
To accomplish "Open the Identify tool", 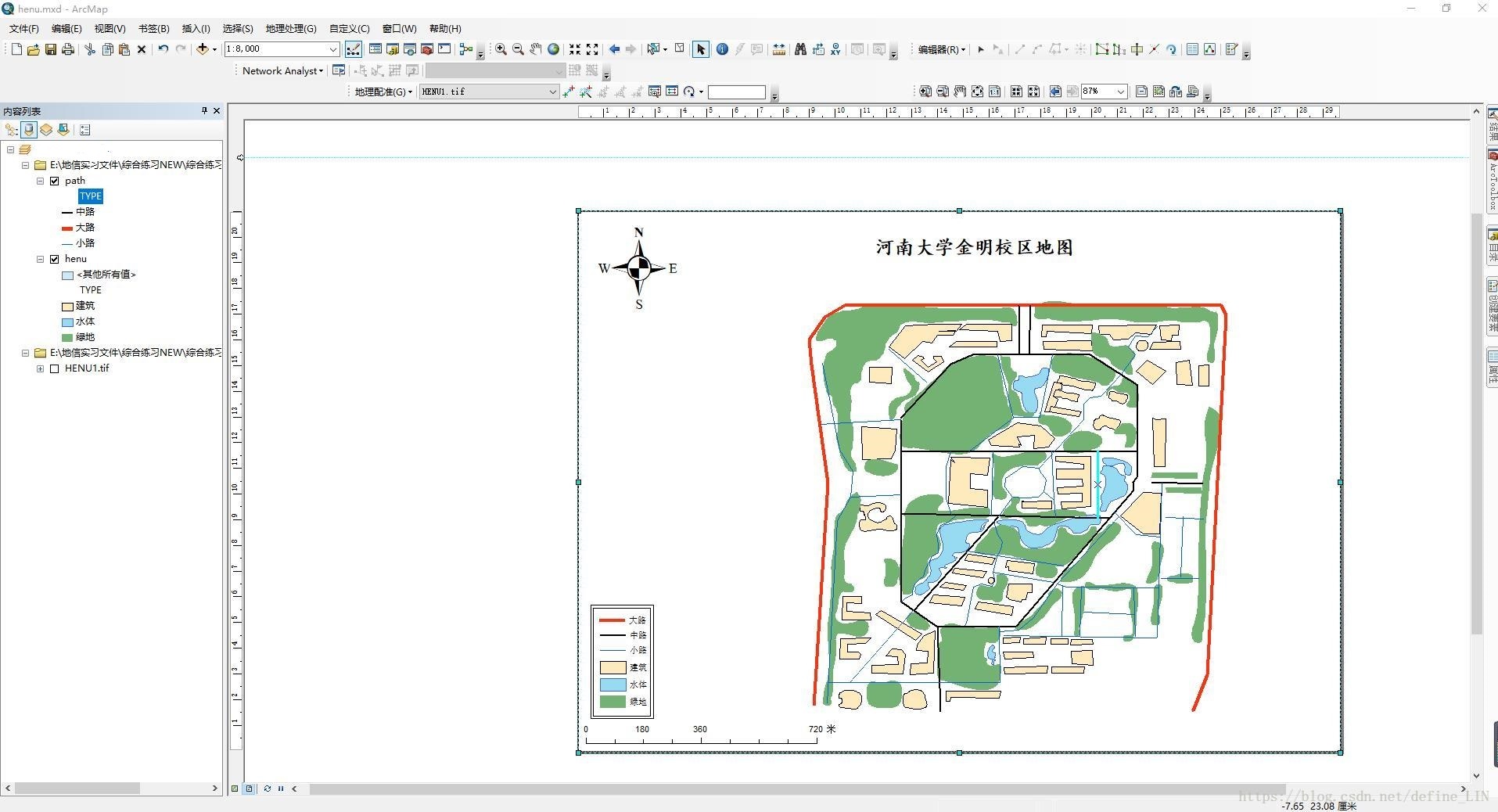I will [723, 49].
